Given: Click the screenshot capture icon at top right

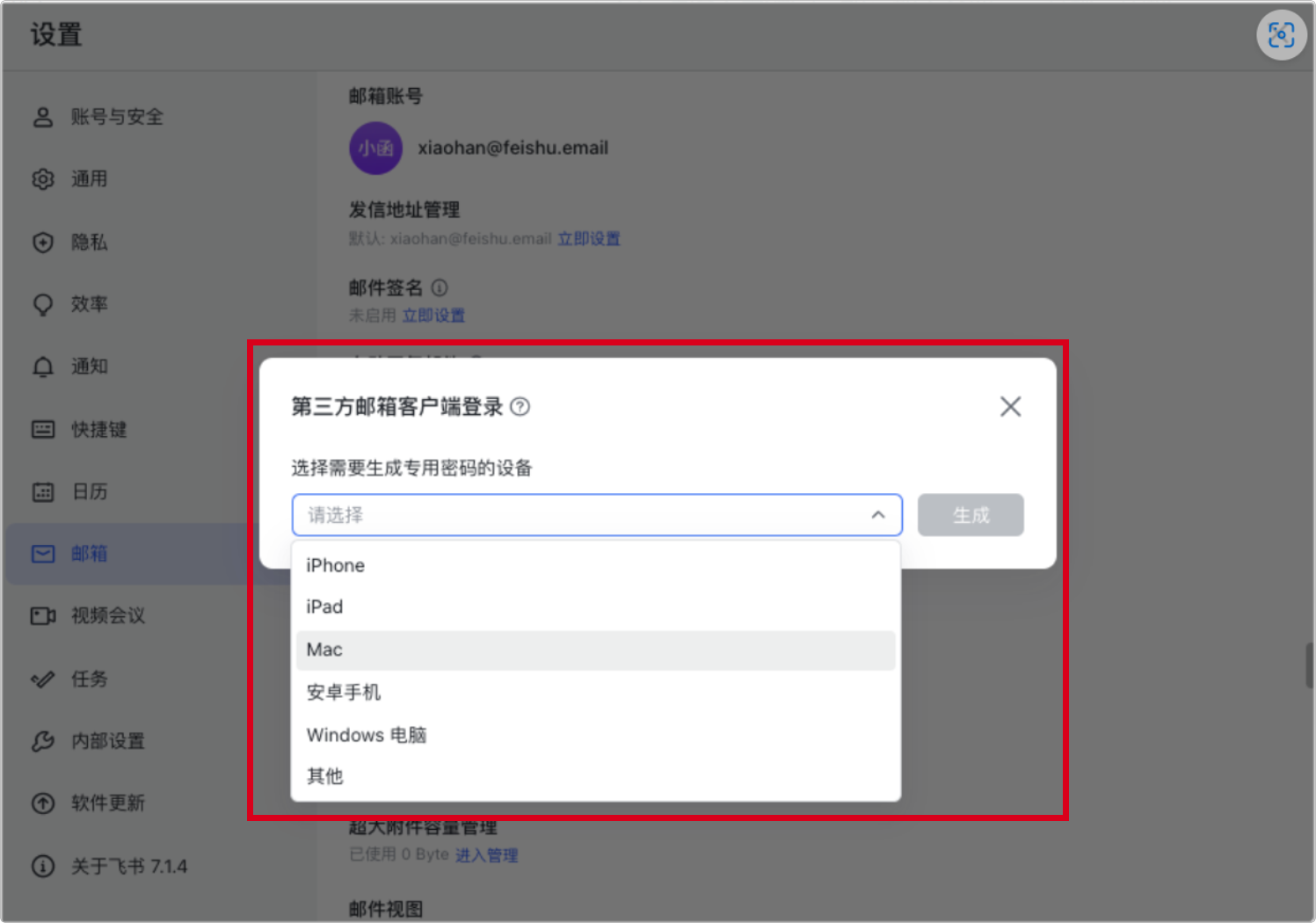Looking at the screenshot, I should click(x=1281, y=35).
